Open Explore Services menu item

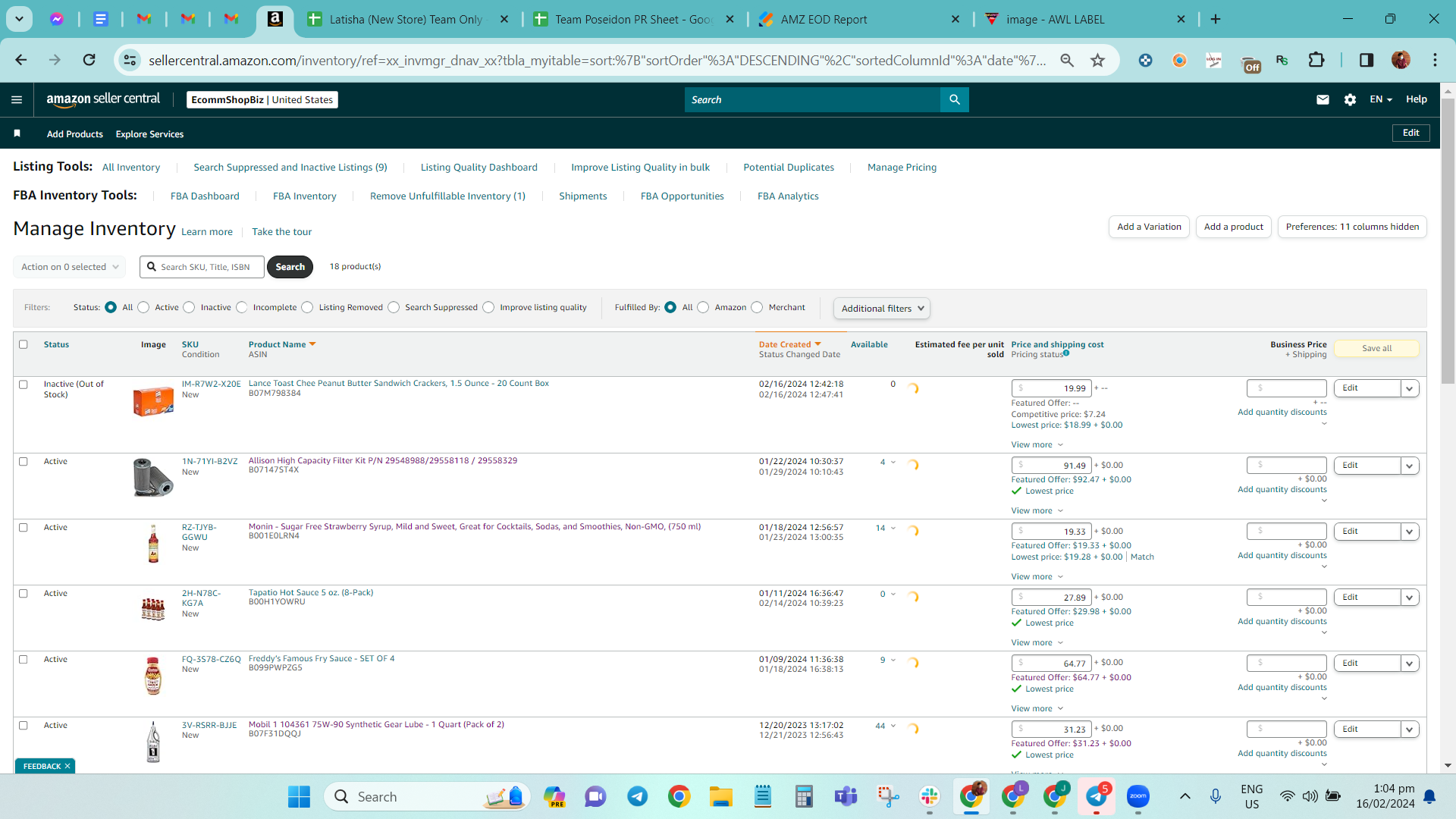[149, 133]
